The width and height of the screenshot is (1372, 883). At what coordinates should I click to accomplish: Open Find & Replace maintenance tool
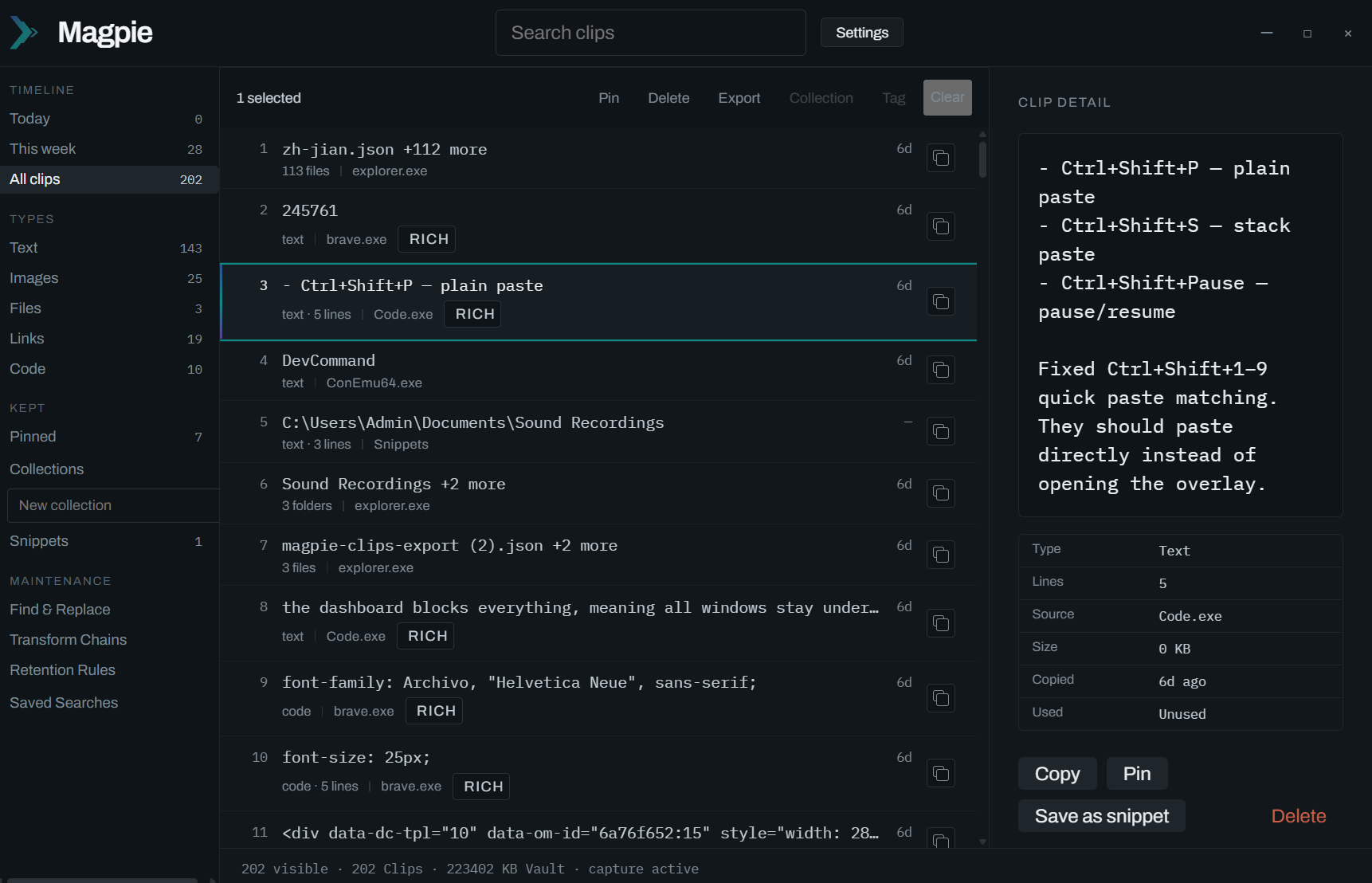60,610
